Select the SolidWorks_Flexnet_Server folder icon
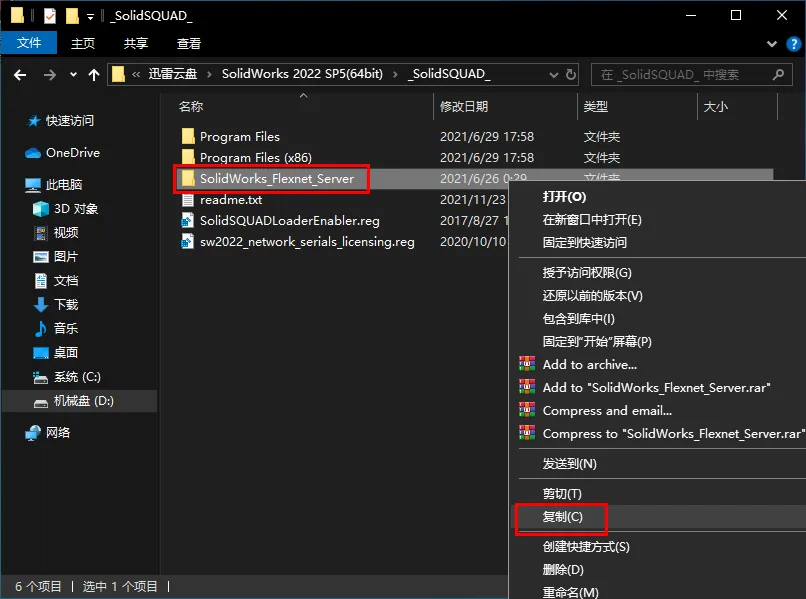Viewport: 806px width, 599px height. pyautogui.click(x=188, y=178)
